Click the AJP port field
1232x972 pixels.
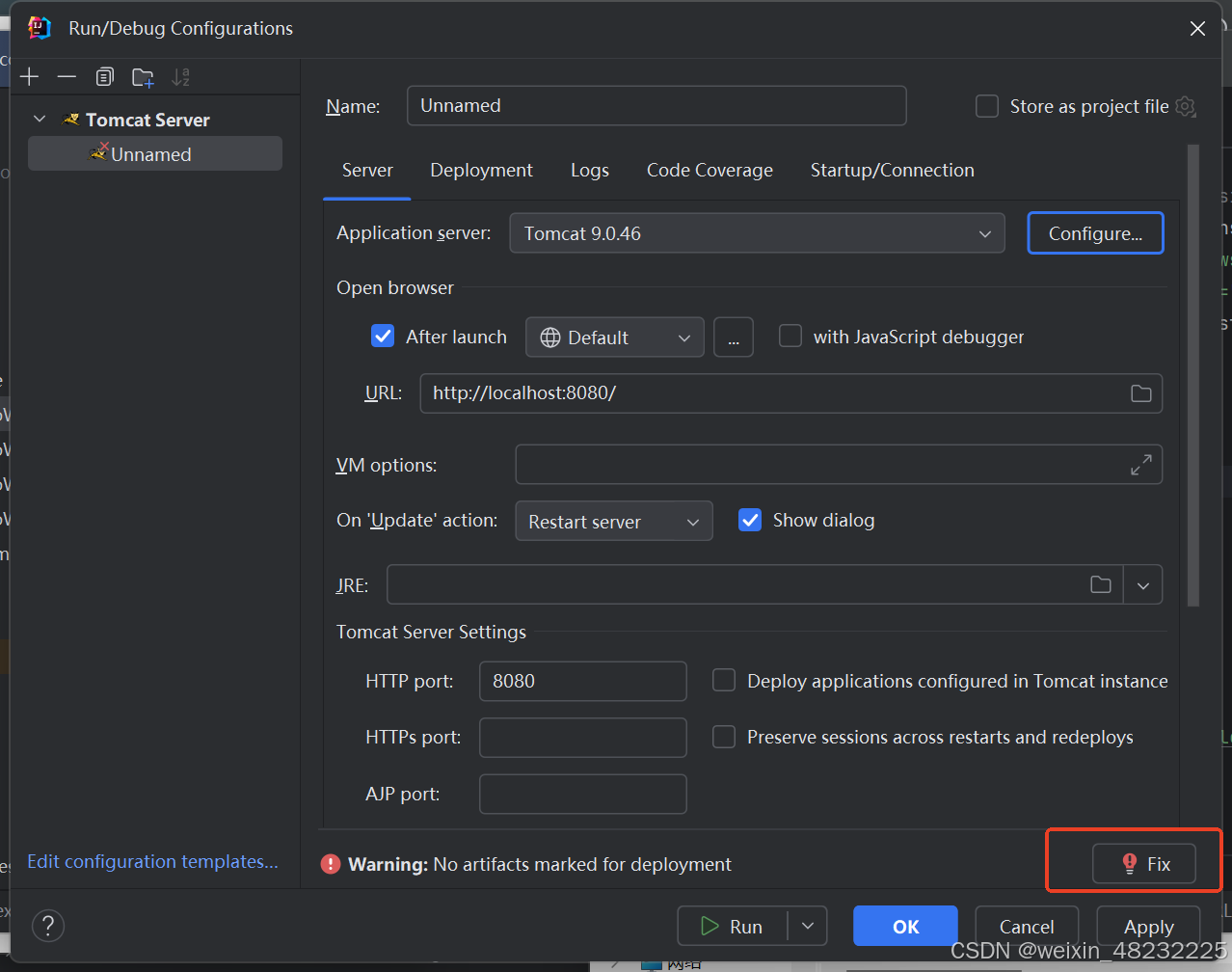point(583,794)
